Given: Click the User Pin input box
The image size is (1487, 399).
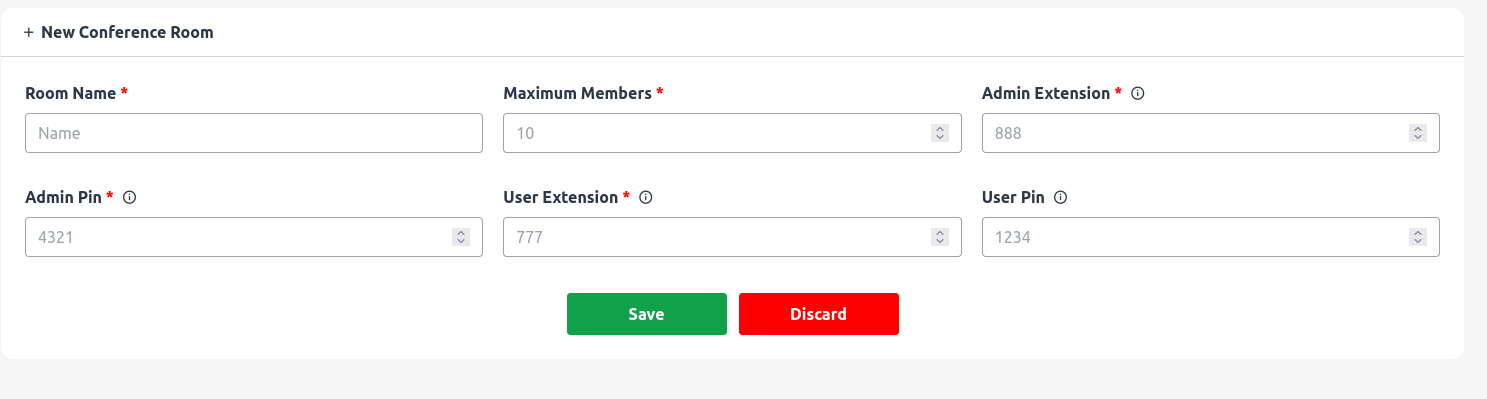Looking at the screenshot, I should click(x=1210, y=237).
